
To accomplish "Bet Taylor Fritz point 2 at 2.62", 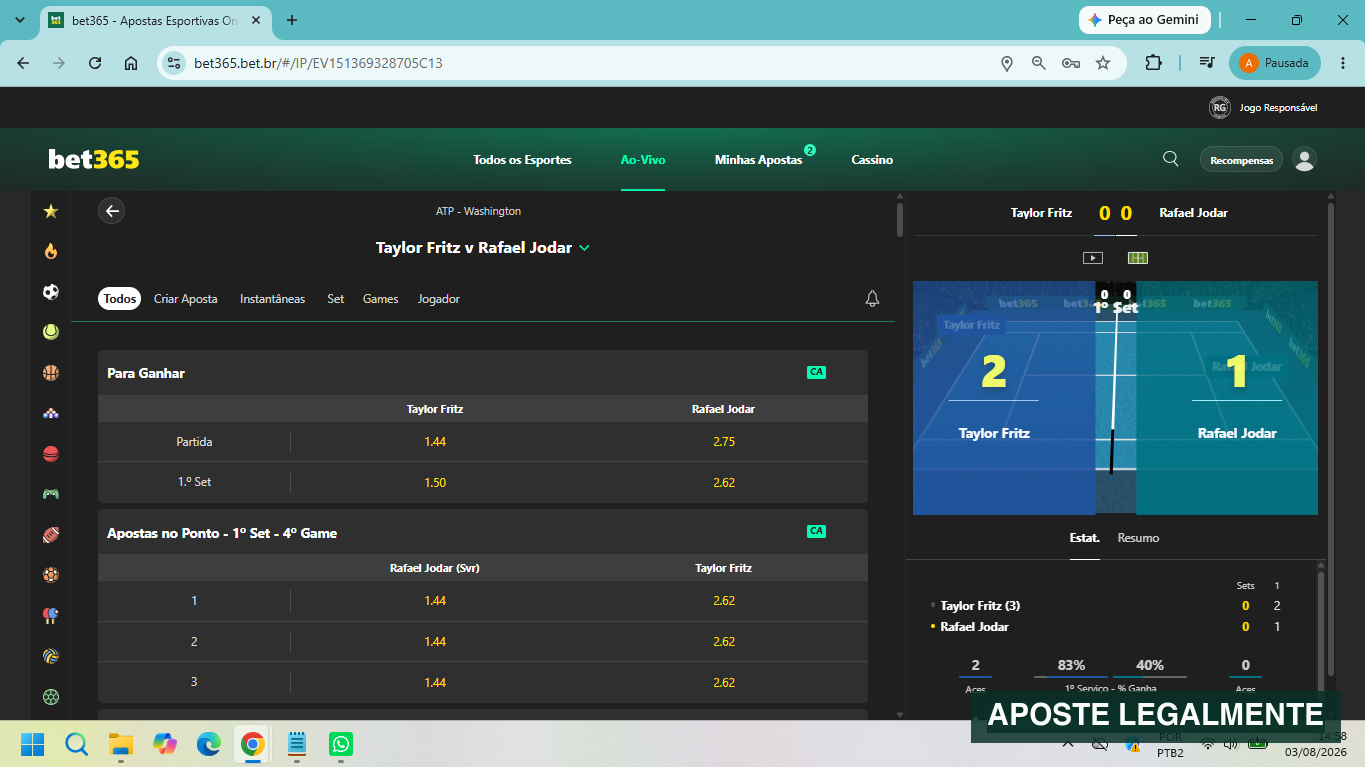I will (724, 642).
